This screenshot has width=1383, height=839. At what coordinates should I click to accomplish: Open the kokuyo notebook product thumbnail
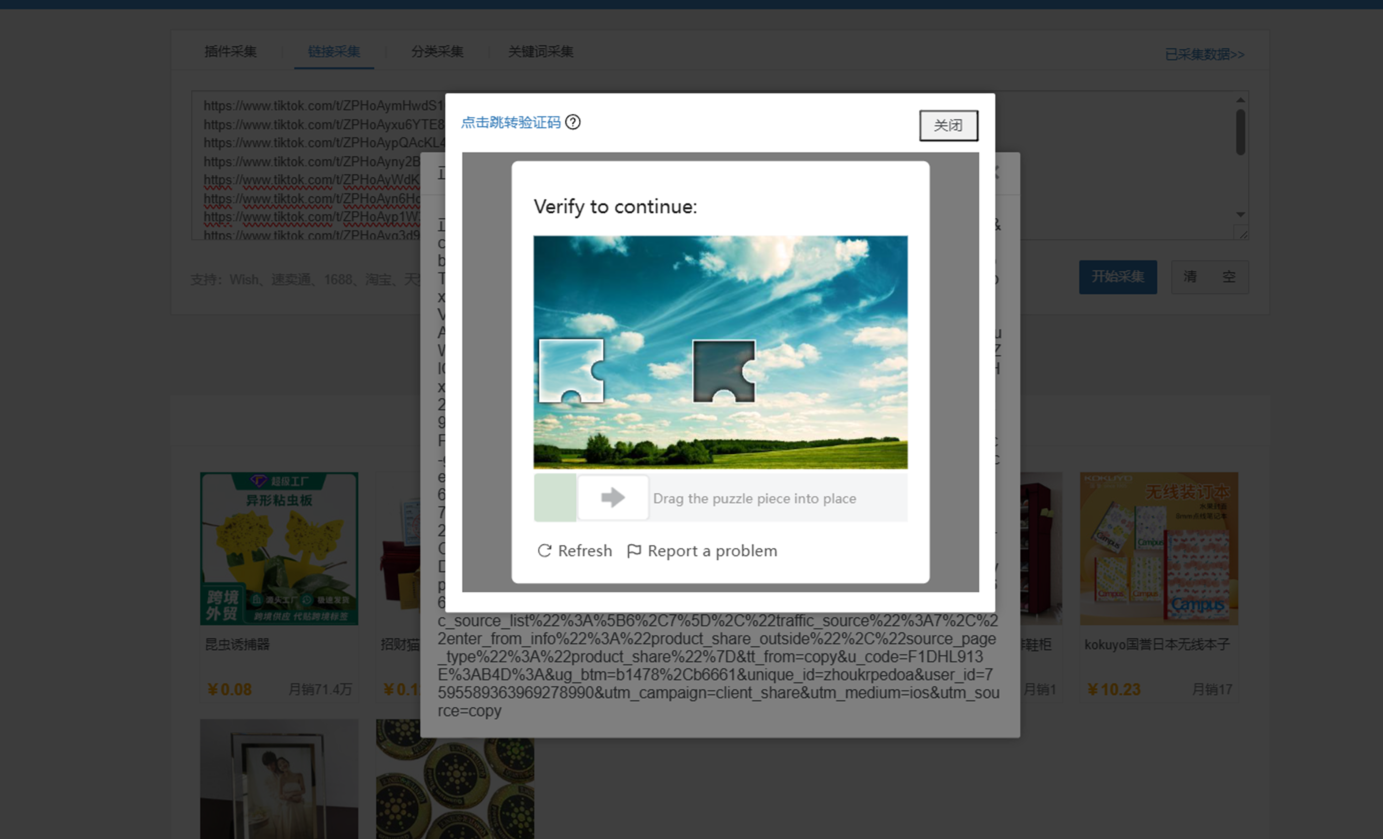tap(1158, 548)
